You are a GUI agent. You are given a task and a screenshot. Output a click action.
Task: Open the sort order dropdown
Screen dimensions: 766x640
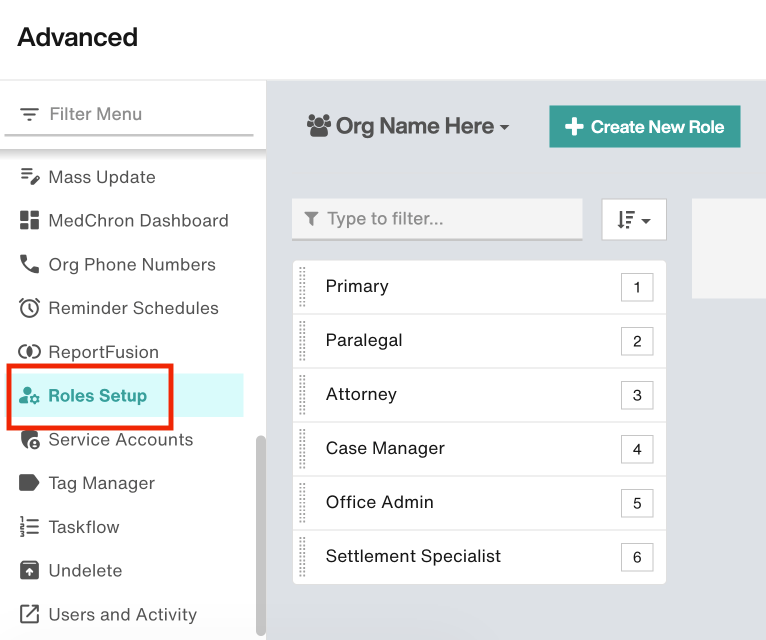point(634,219)
